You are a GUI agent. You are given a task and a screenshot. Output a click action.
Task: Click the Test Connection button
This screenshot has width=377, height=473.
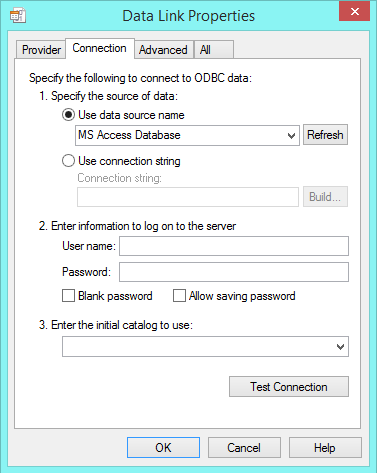click(x=289, y=387)
